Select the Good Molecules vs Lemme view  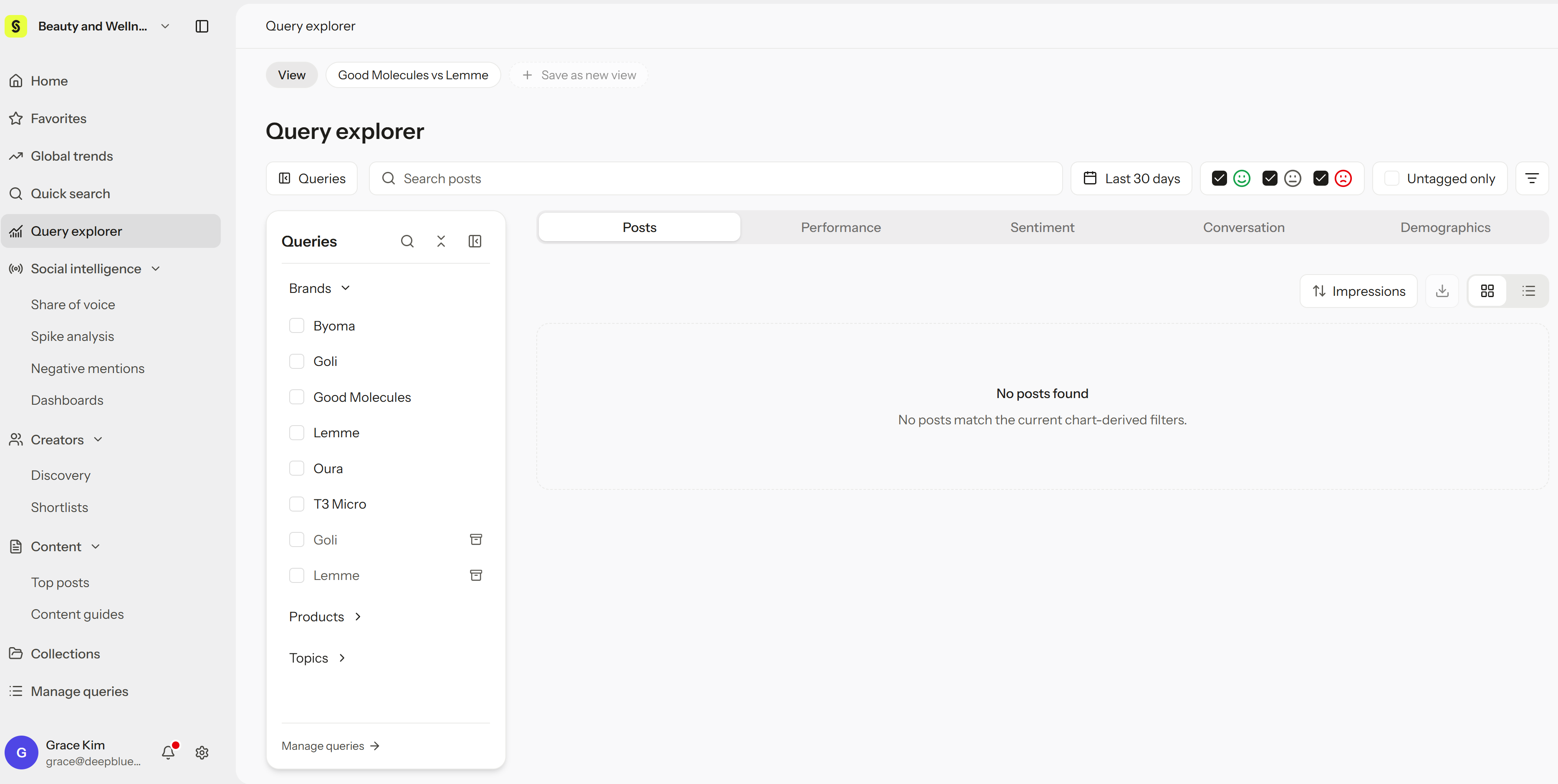[413, 75]
